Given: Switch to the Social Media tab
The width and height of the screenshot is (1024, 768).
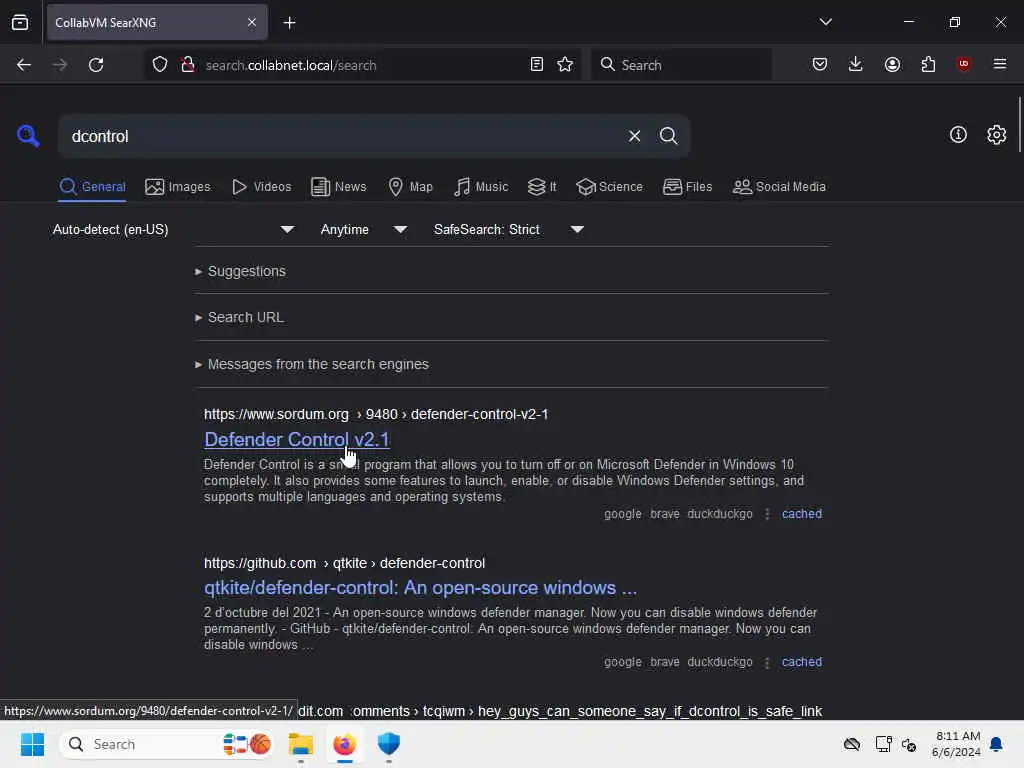Looking at the screenshot, I should 779,187.
